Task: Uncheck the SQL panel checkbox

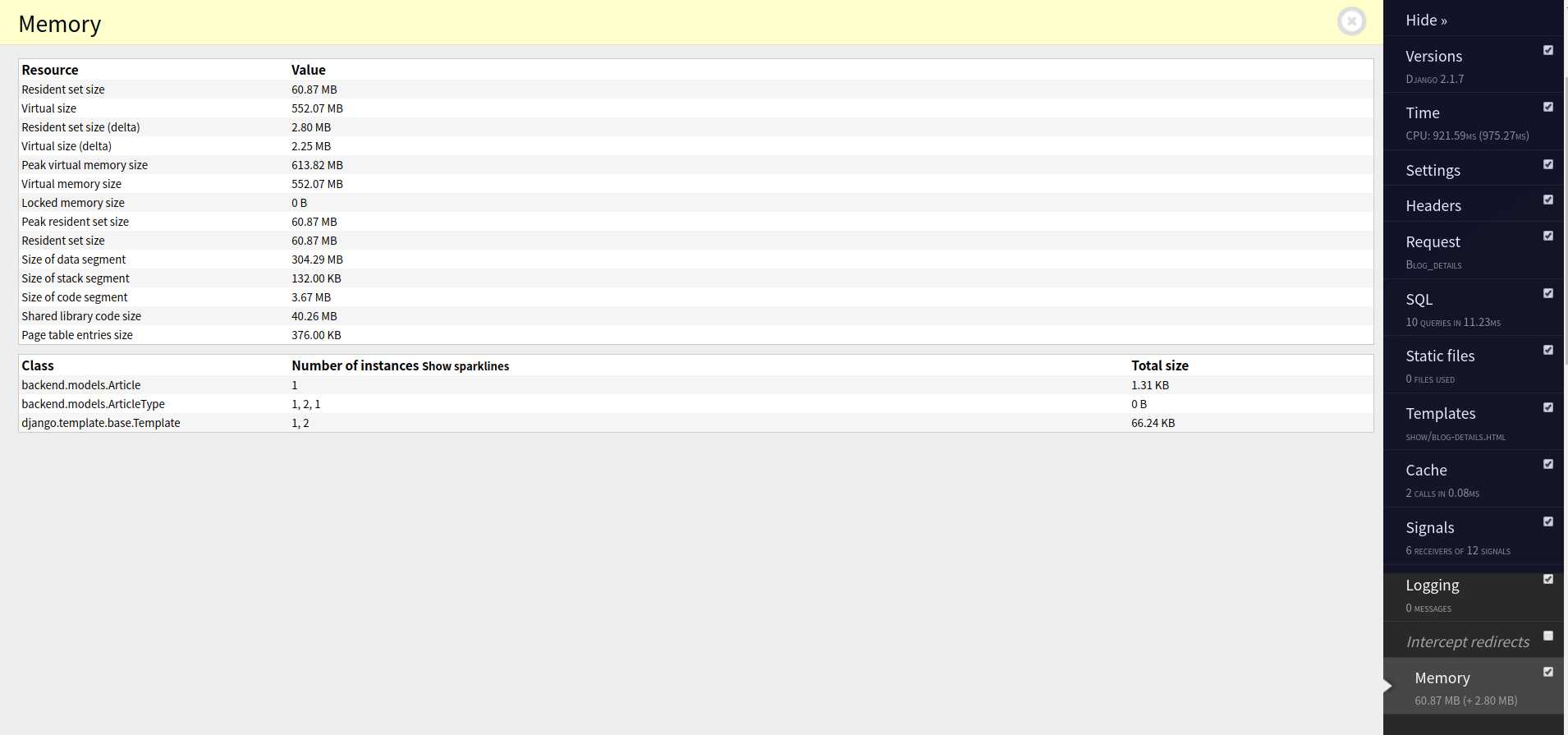Action: (x=1548, y=293)
